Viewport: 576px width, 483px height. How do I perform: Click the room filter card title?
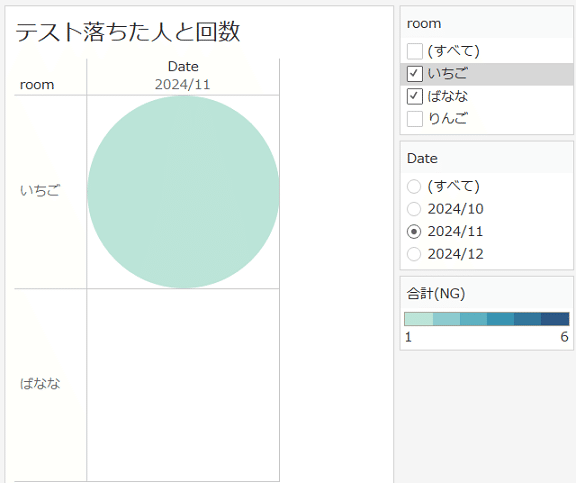point(424,24)
